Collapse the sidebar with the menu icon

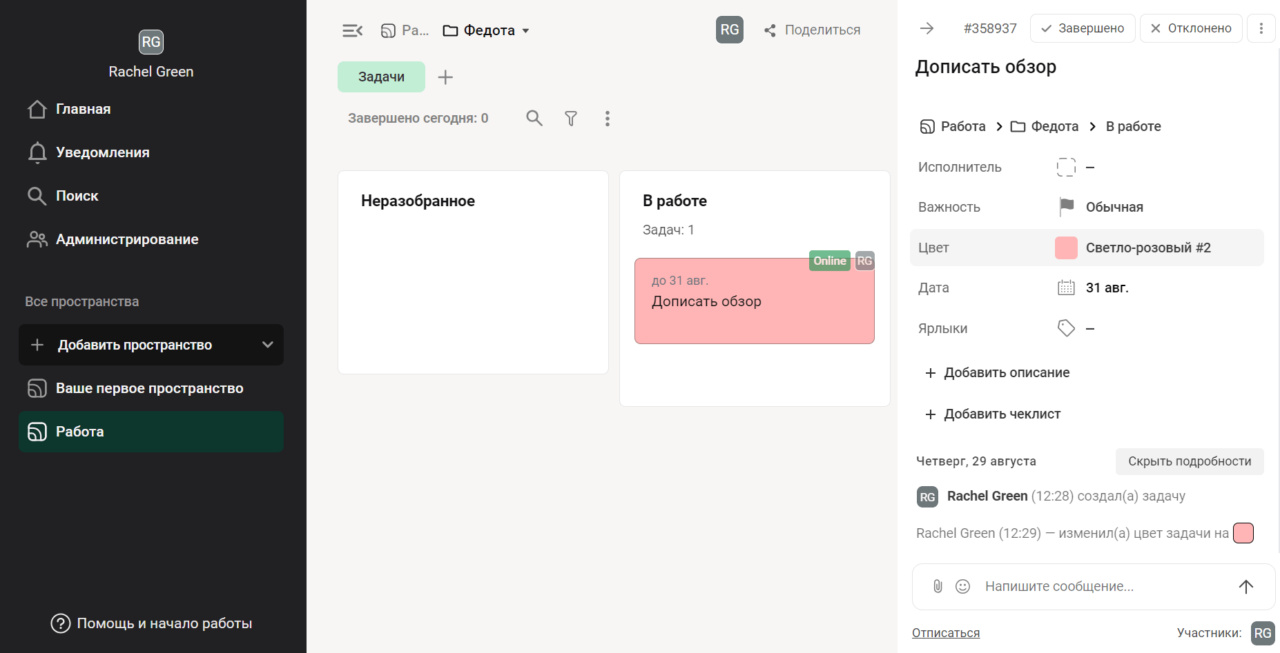352,30
